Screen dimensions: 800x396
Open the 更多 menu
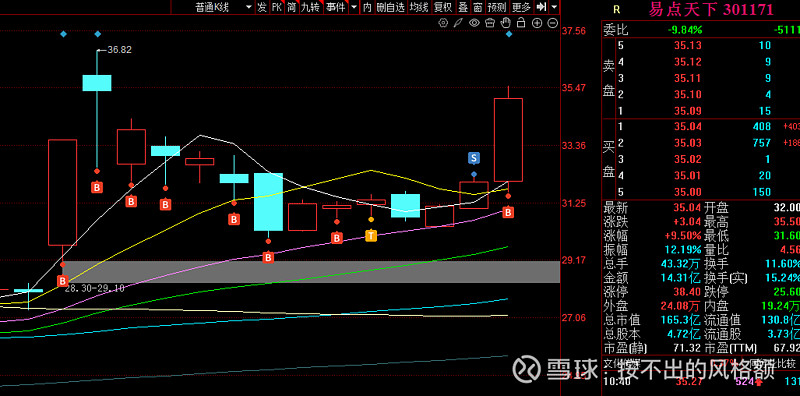(521, 7)
